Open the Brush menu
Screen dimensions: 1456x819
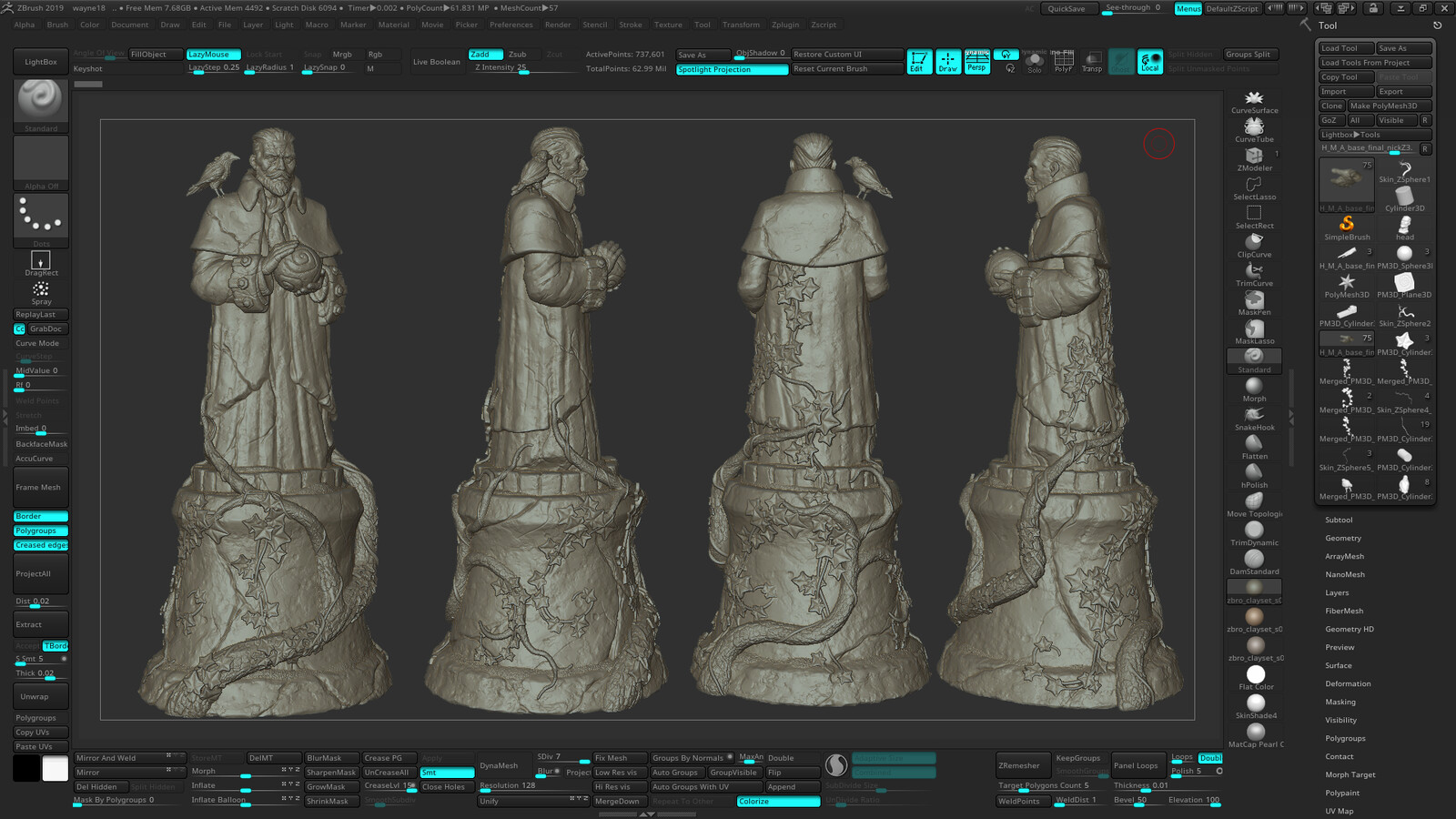tap(57, 25)
